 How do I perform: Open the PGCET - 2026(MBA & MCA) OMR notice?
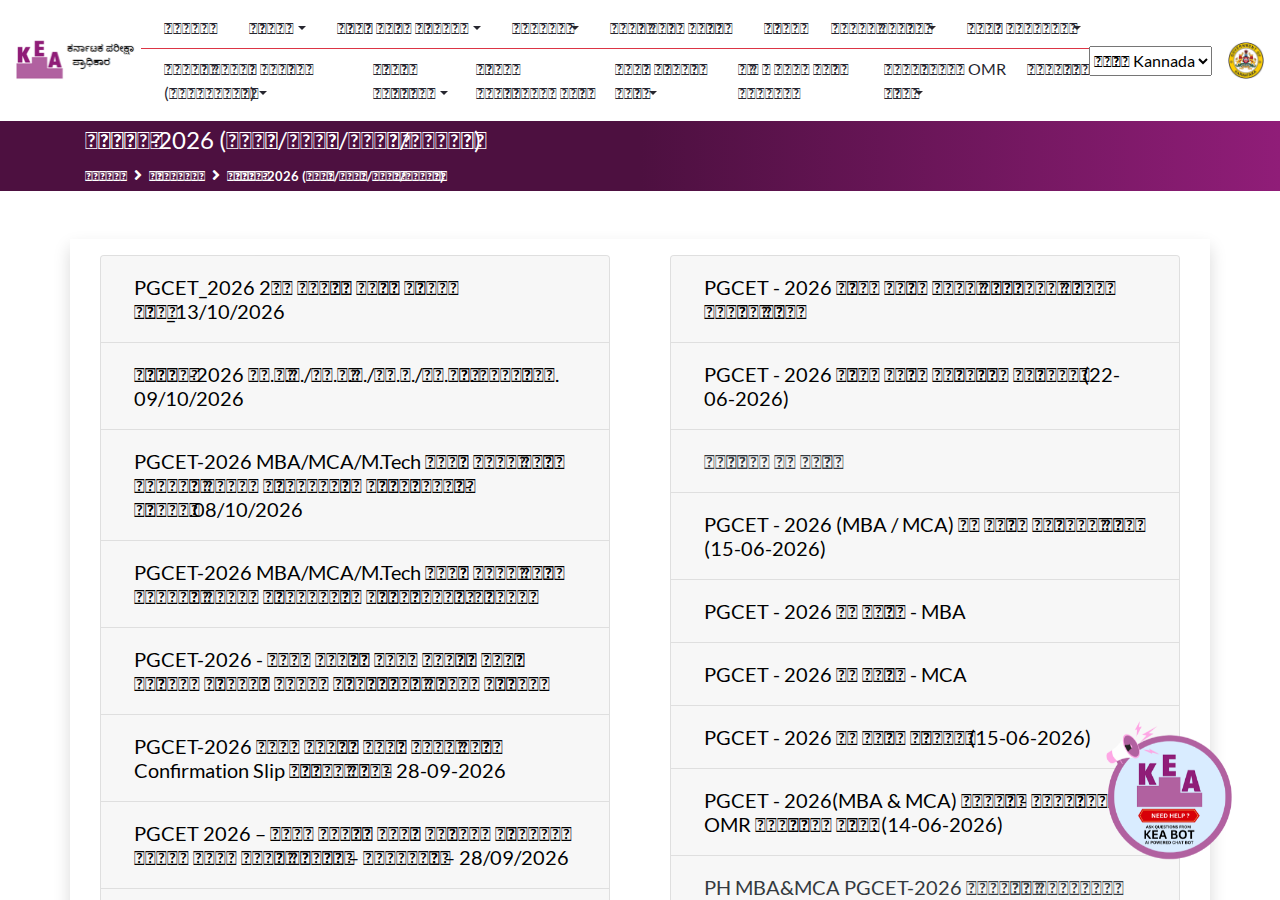point(925,813)
